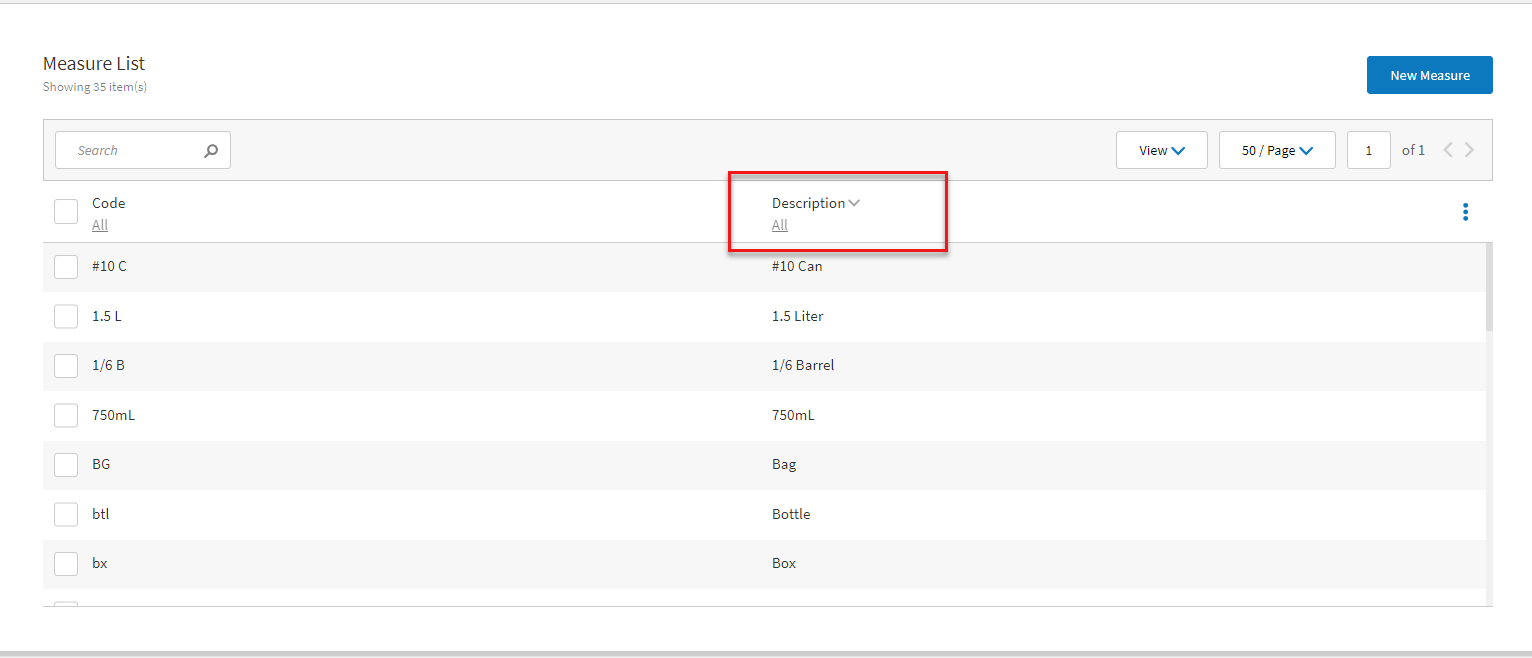Open the View dropdown
The image size is (1532, 658).
pyautogui.click(x=1161, y=150)
